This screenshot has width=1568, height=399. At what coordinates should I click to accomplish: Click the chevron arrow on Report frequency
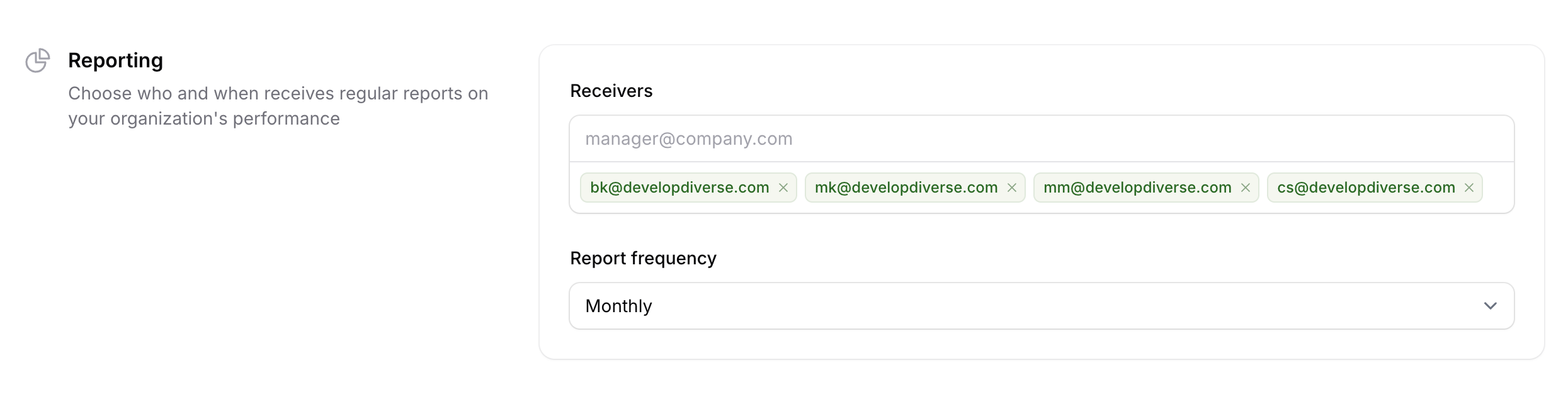[x=1490, y=306]
